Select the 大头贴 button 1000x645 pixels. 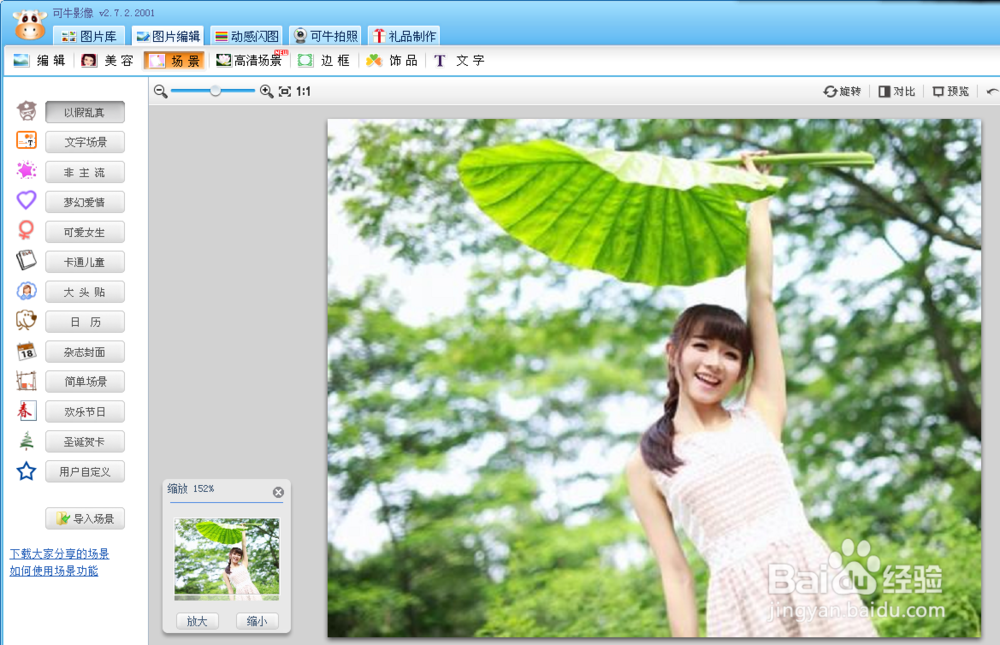(x=85, y=292)
